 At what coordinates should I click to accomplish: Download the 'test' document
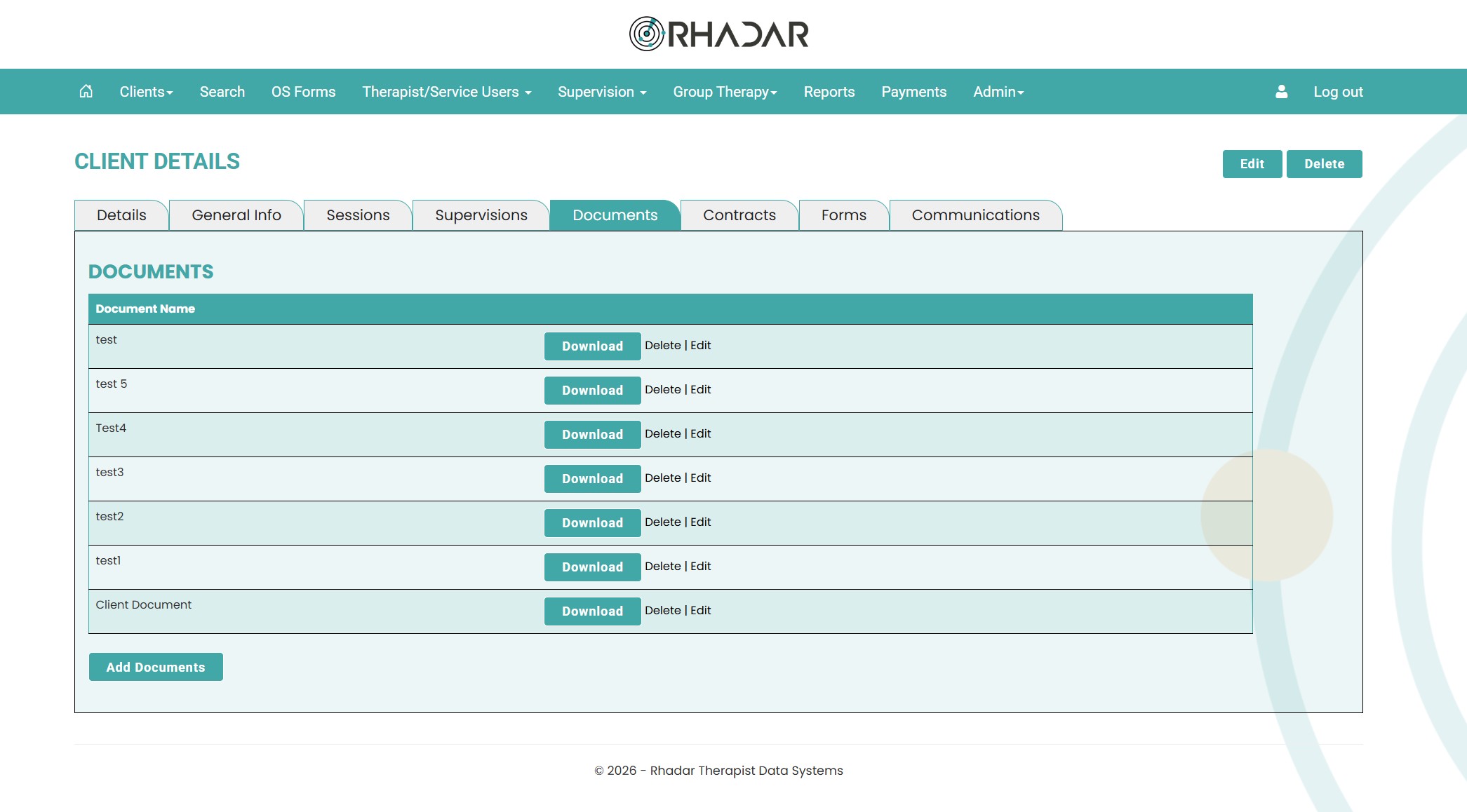coord(593,346)
